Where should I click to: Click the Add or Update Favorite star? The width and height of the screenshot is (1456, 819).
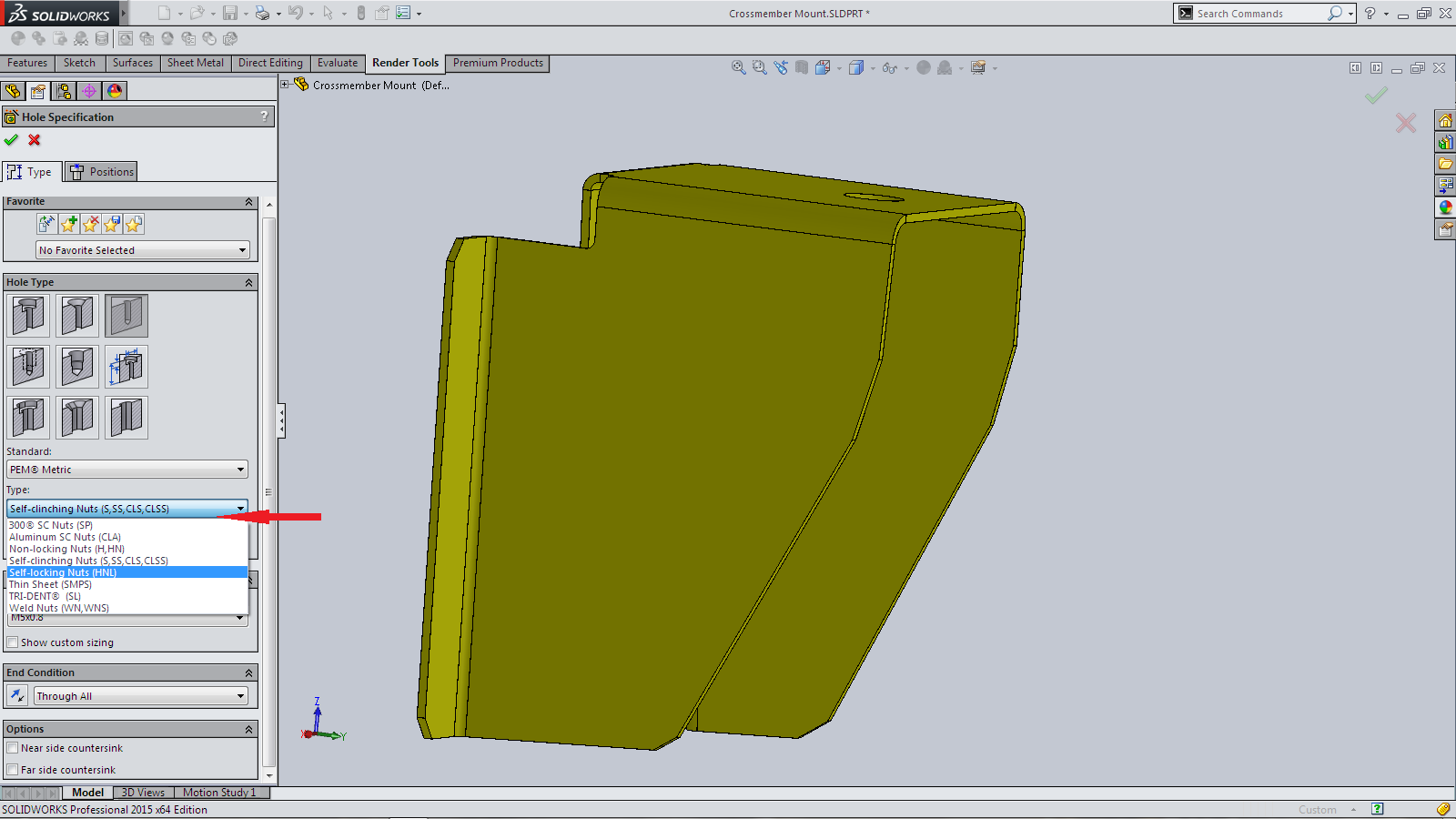coord(68,224)
